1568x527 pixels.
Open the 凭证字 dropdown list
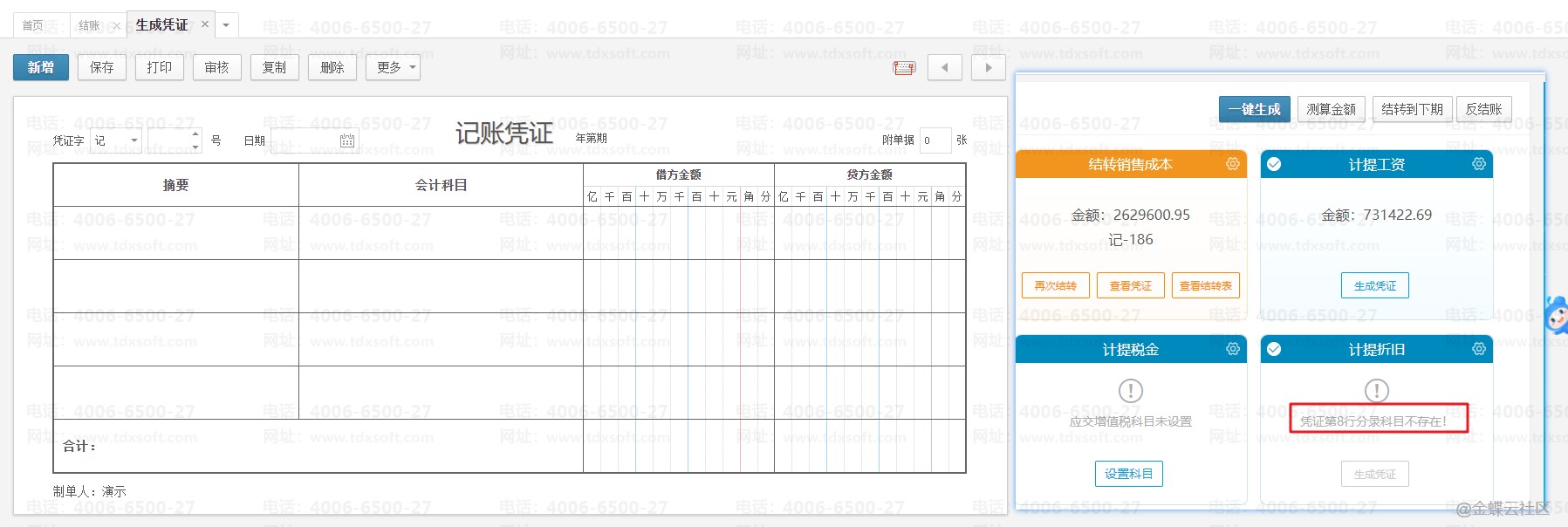(x=134, y=140)
